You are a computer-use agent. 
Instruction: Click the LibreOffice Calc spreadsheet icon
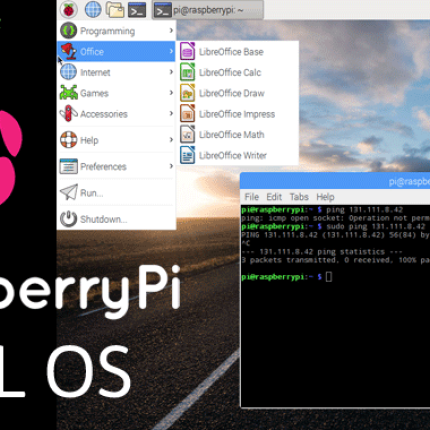click(x=187, y=72)
